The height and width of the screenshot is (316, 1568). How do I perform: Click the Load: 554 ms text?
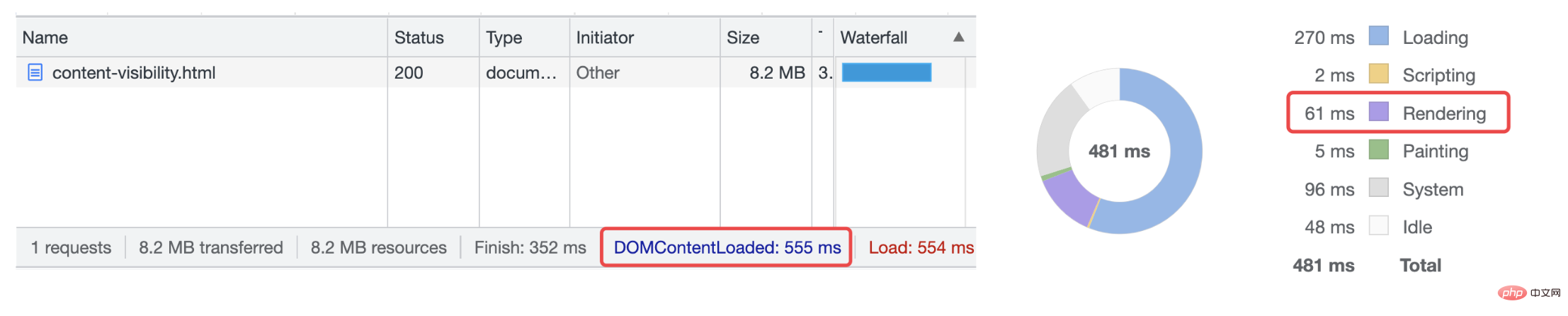coord(921,247)
